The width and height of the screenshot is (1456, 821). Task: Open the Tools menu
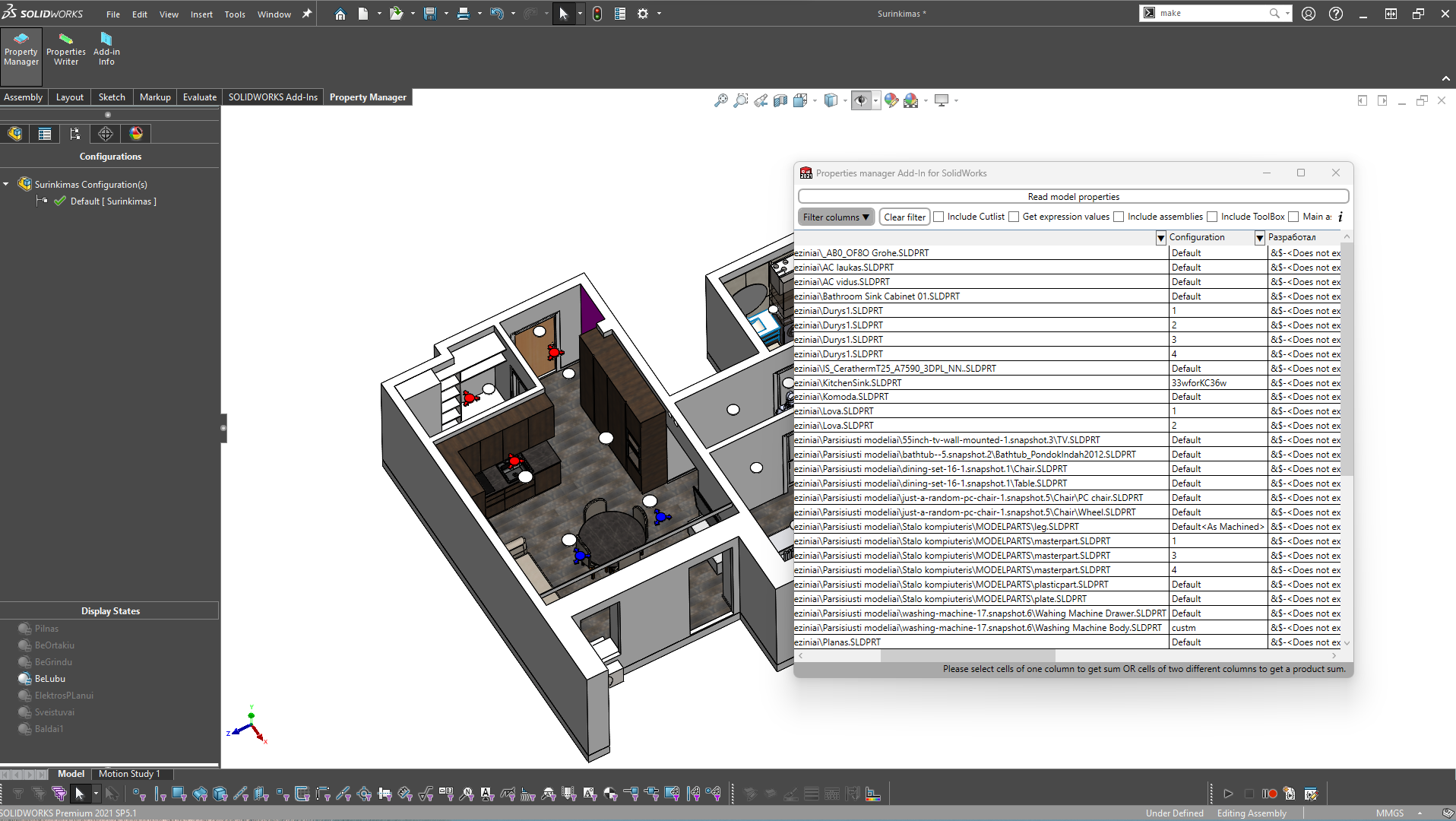click(x=234, y=14)
